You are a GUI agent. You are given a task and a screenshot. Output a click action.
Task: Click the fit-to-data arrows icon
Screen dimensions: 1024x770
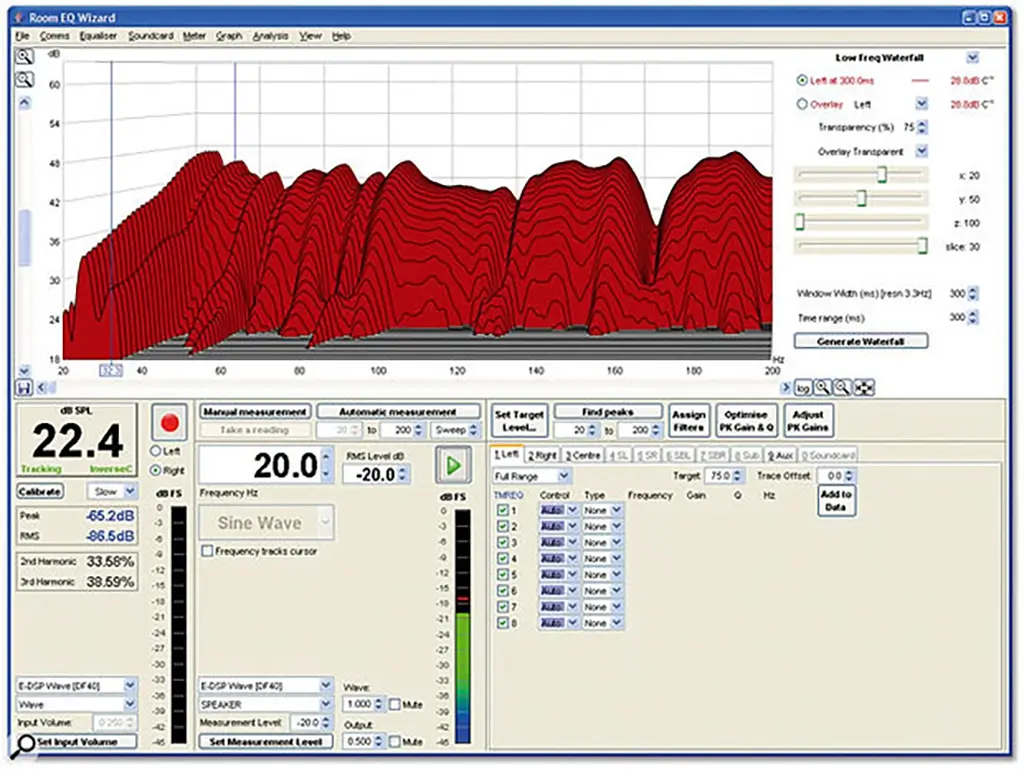864,388
